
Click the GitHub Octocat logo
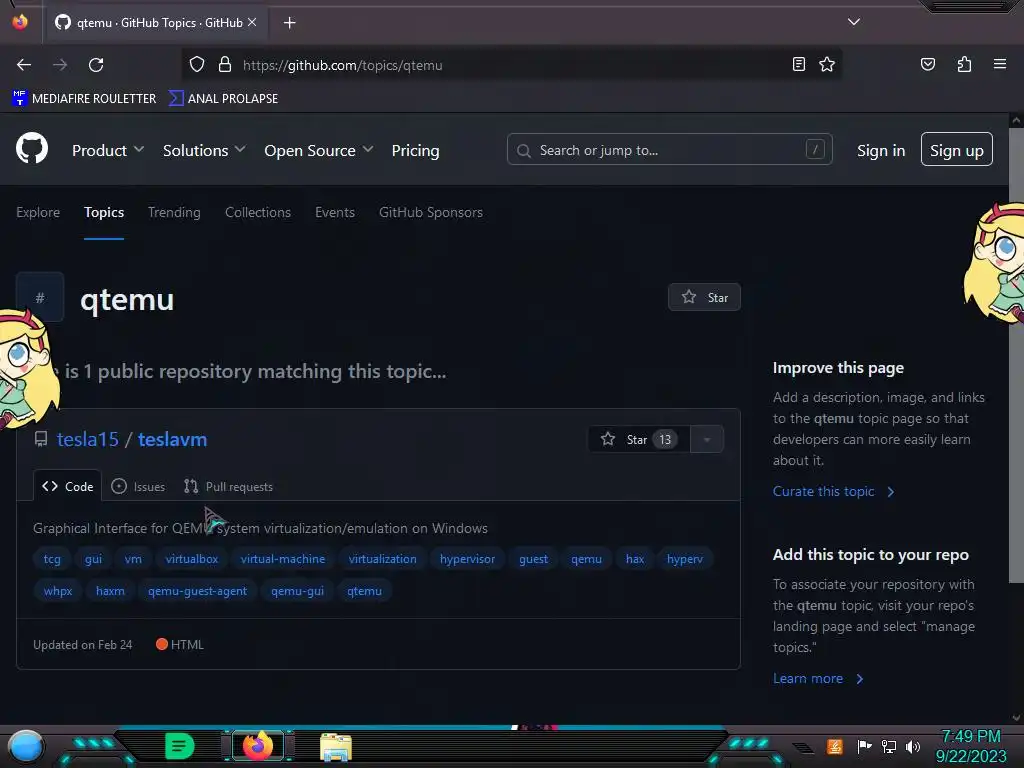point(32,148)
